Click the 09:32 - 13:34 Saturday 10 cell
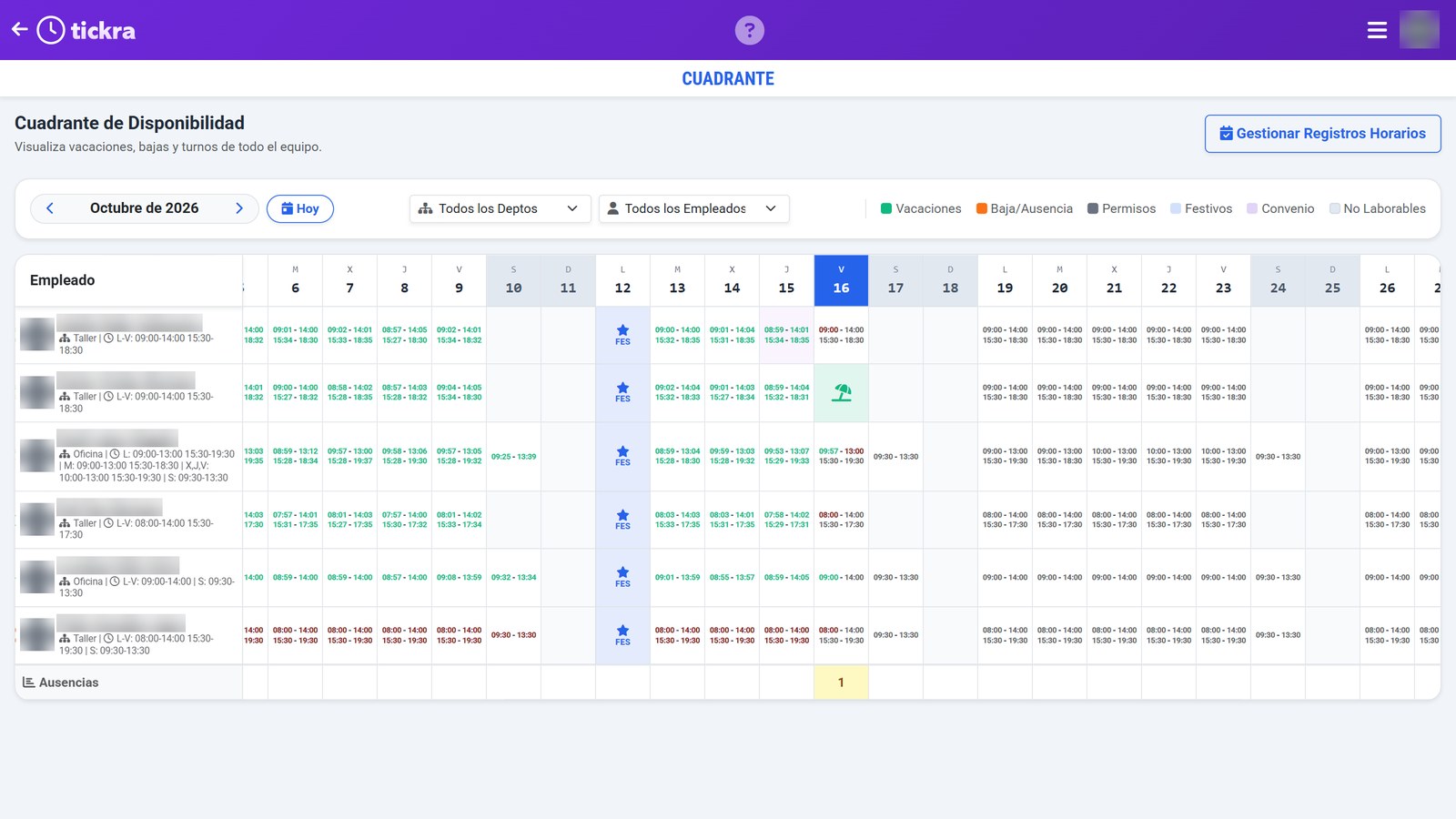The image size is (1456, 819). coord(513,578)
